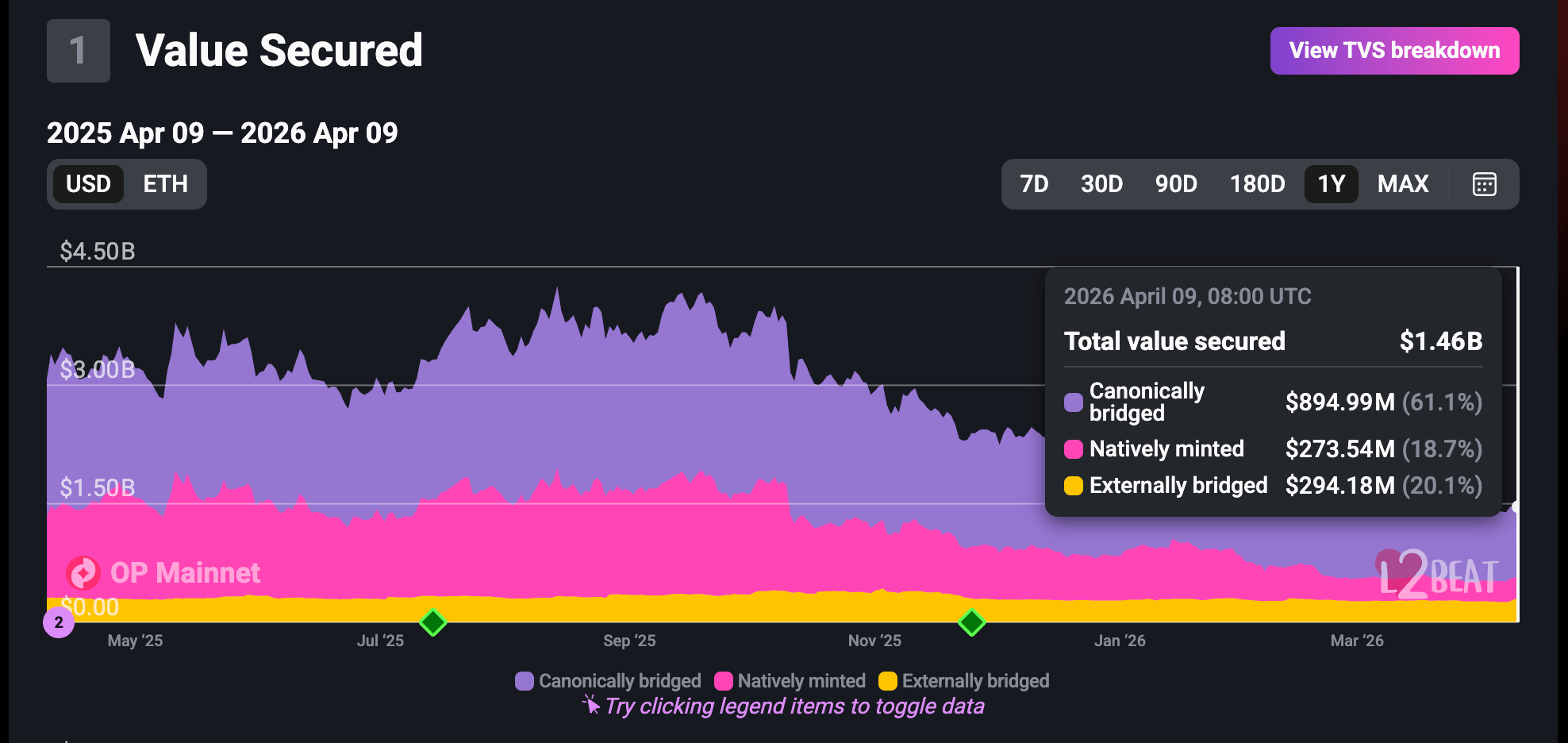Toggle Externally bridged legend item
This screenshot has height=743, width=1568.
(x=964, y=681)
